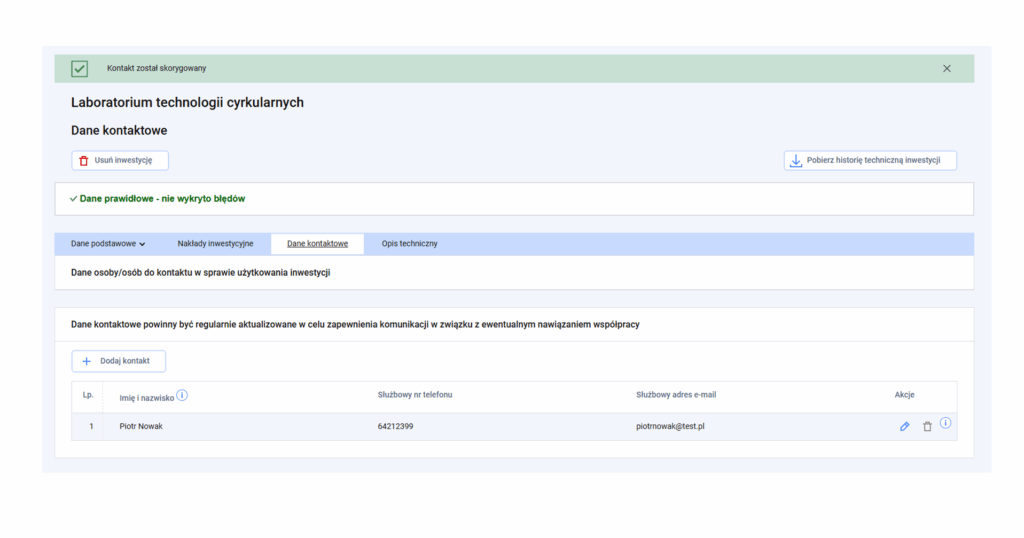This screenshot has height=538, width=1024.
Task: Click the phone number '64212399'
Action: pyautogui.click(x=395, y=426)
